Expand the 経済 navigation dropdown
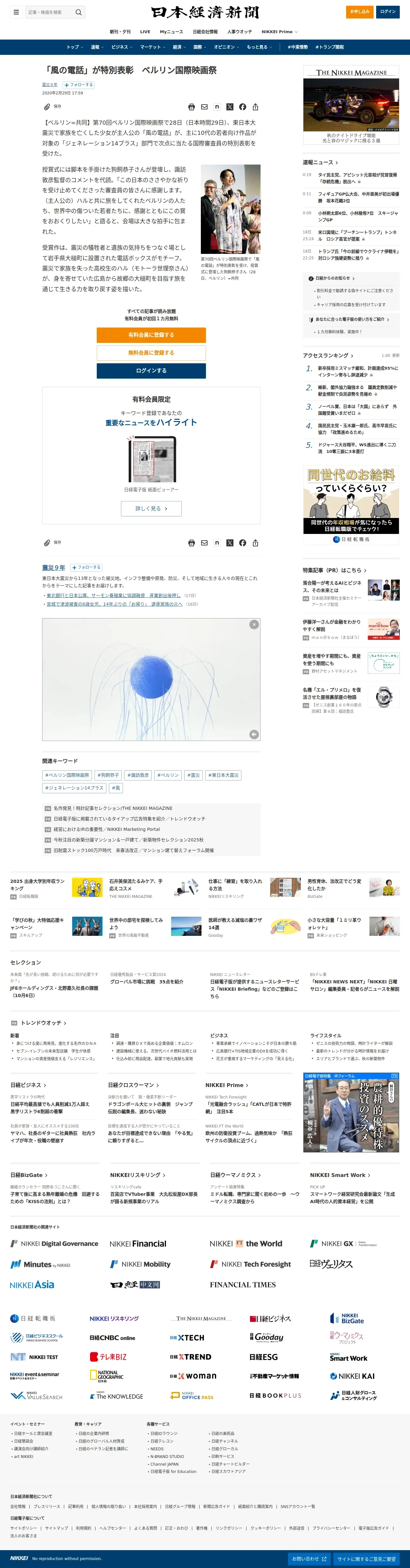Image resolution: width=410 pixels, height=1568 pixels. tap(179, 47)
